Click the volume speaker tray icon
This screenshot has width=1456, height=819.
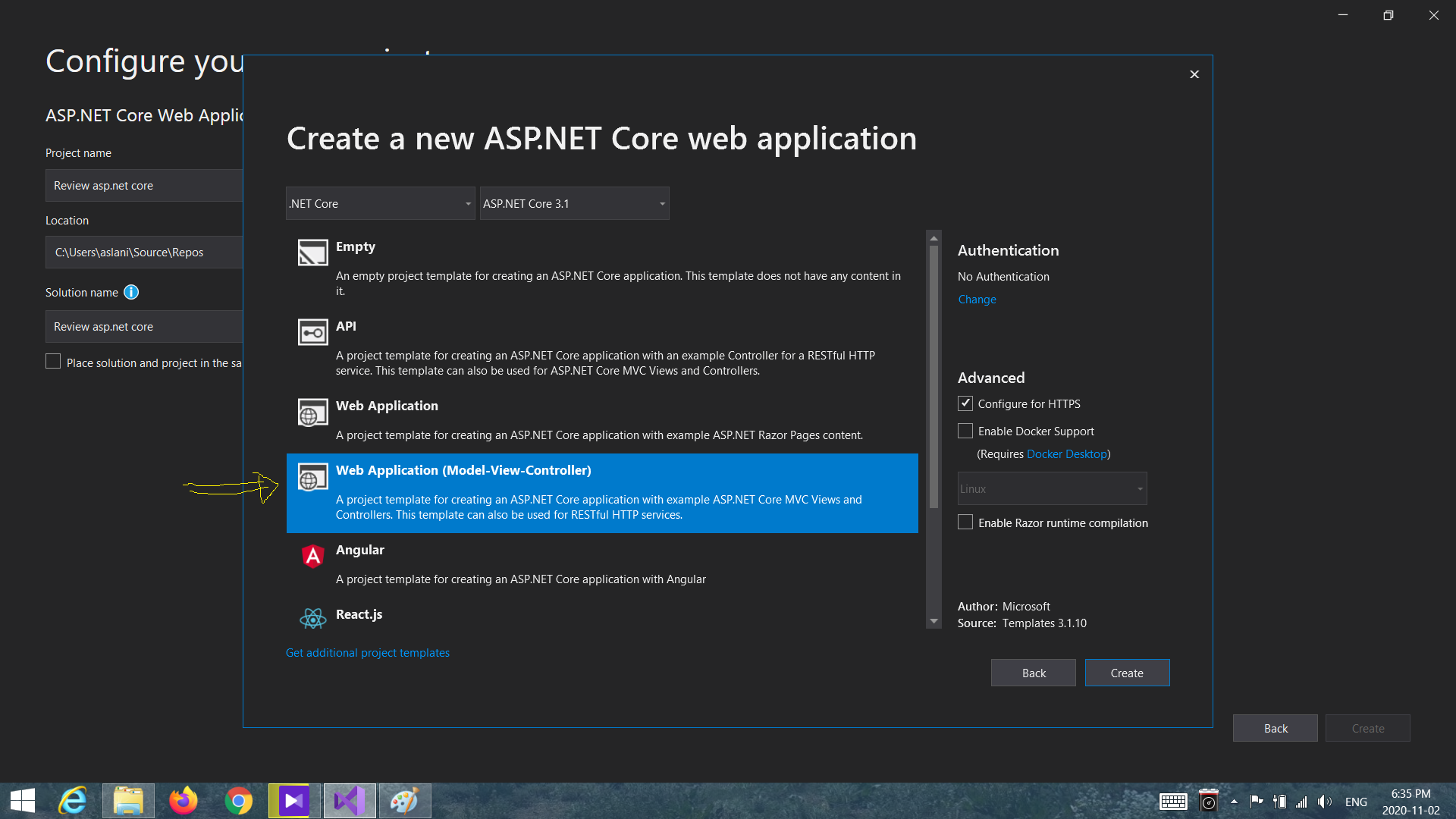(1325, 802)
